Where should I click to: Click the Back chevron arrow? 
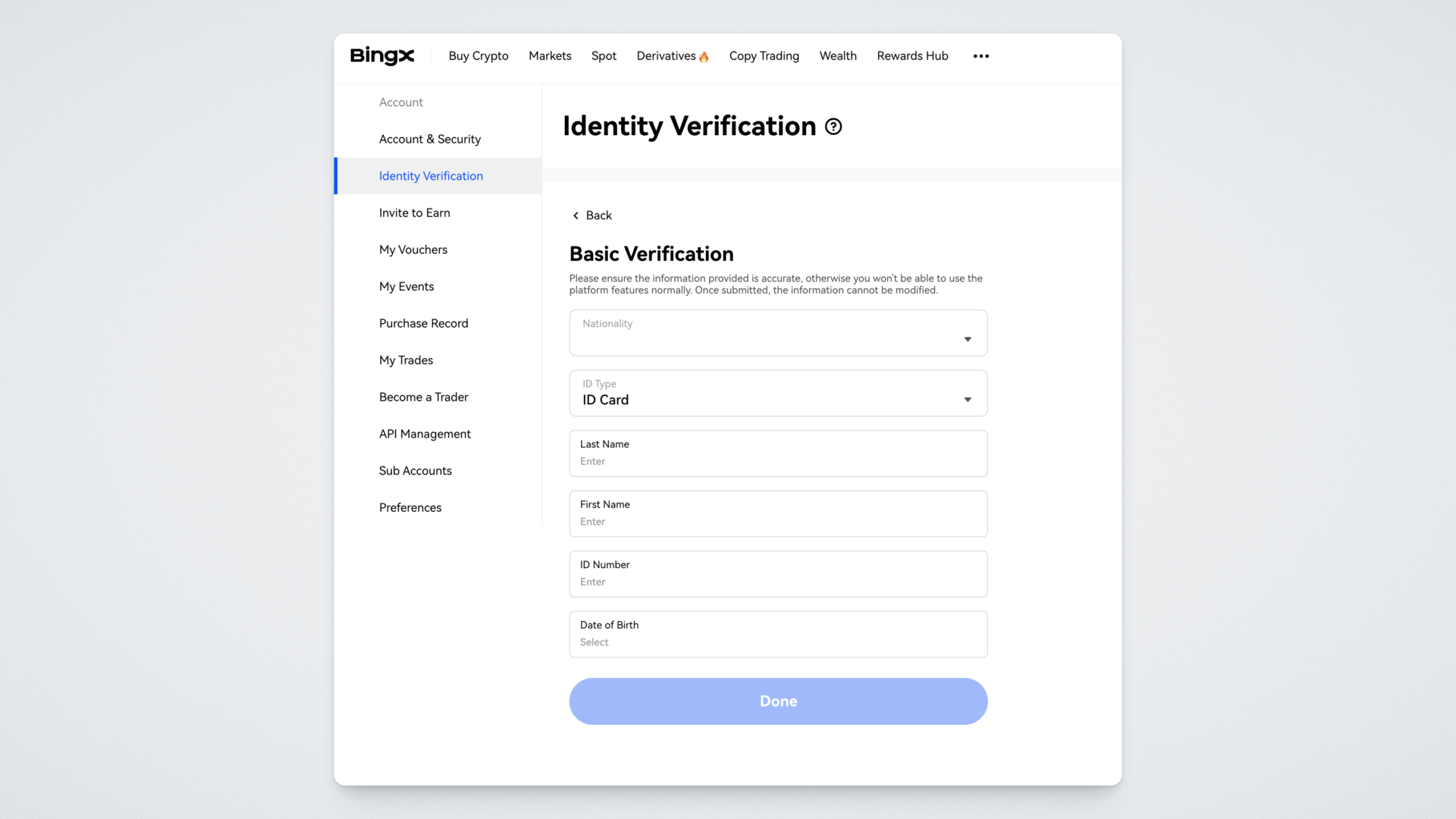pyautogui.click(x=576, y=215)
